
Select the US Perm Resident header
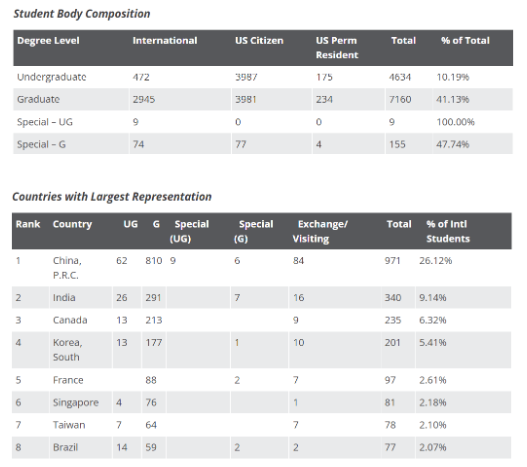point(337,47)
